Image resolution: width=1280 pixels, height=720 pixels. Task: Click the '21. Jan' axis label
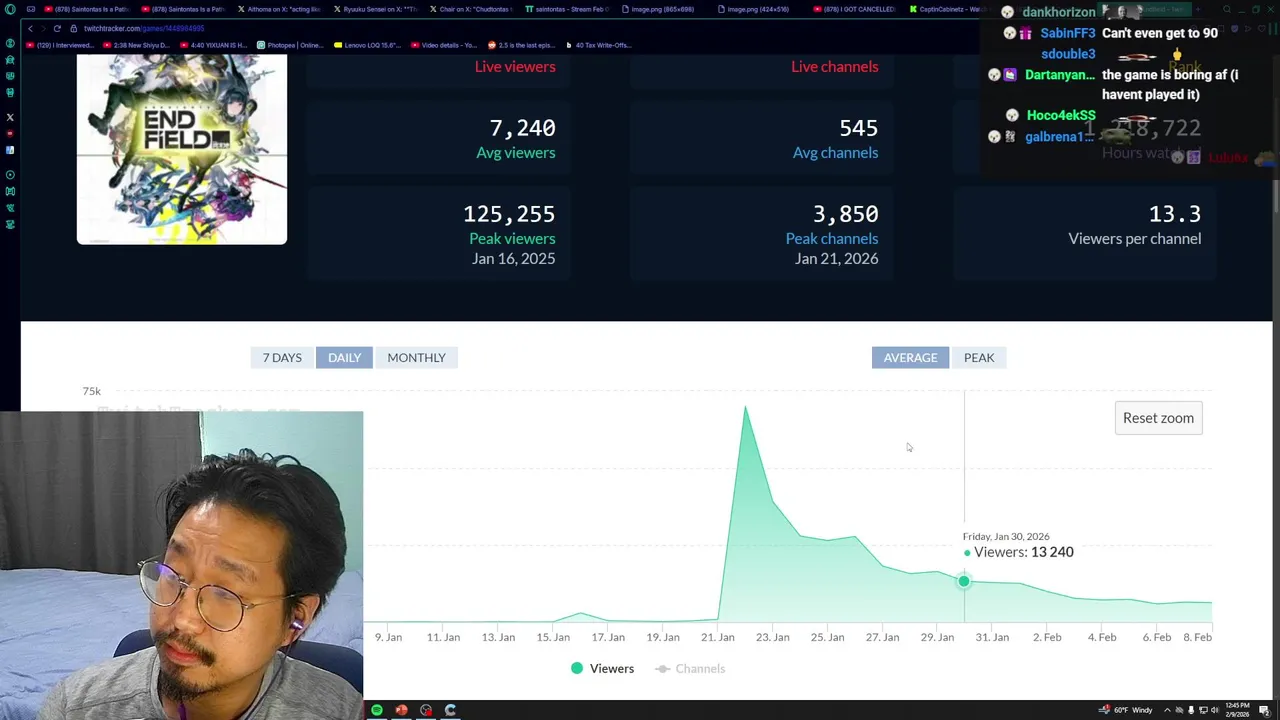pos(718,637)
